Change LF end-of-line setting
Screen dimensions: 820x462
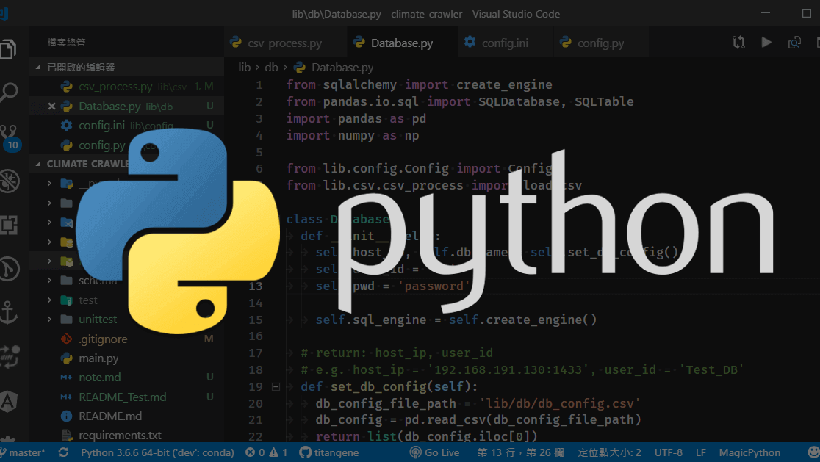pos(701,453)
